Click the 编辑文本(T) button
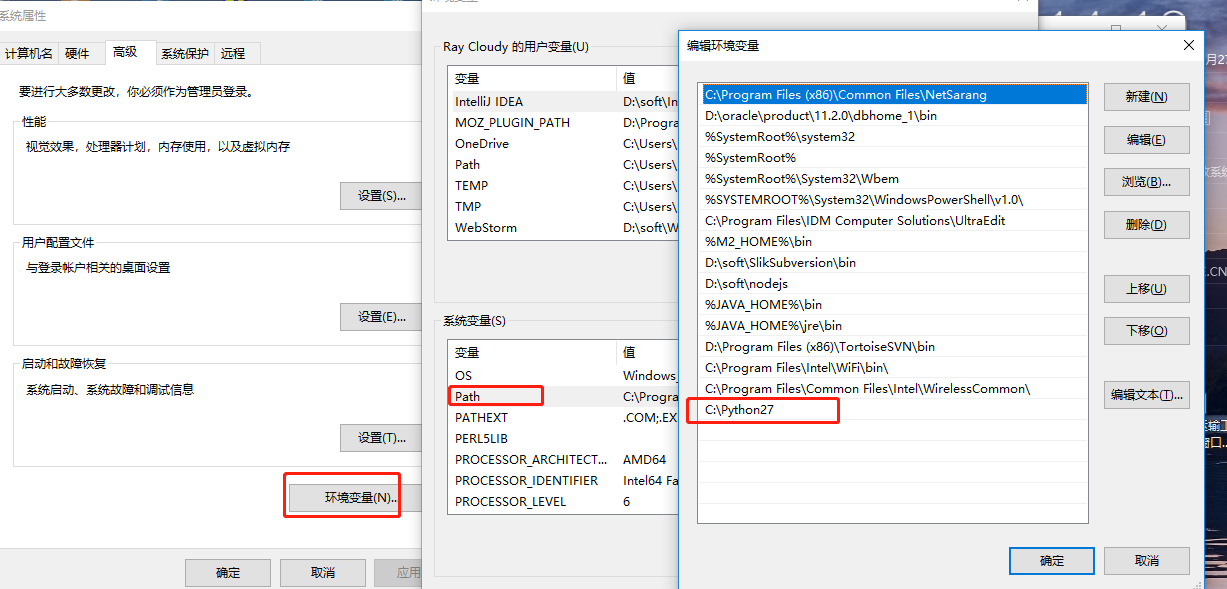The image size is (1227, 589). tap(1146, 394)
